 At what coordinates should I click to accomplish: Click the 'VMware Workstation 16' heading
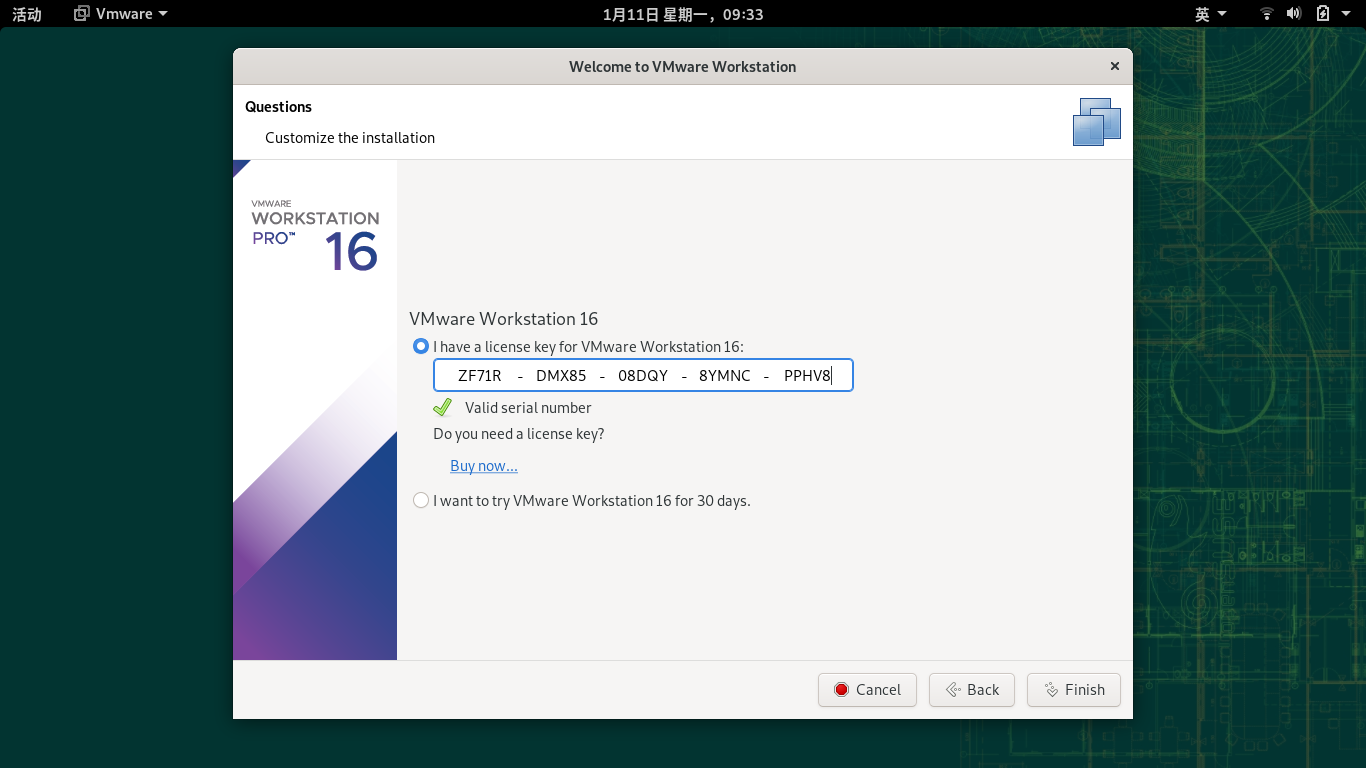503,319
